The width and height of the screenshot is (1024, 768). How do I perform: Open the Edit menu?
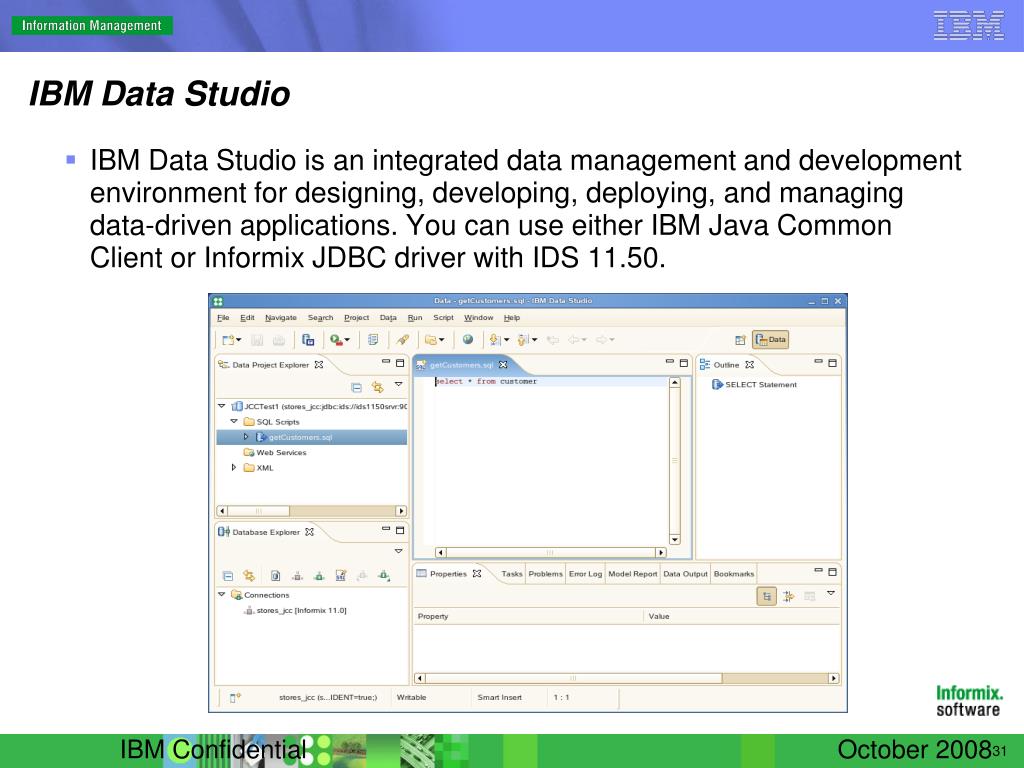(248, 317)
